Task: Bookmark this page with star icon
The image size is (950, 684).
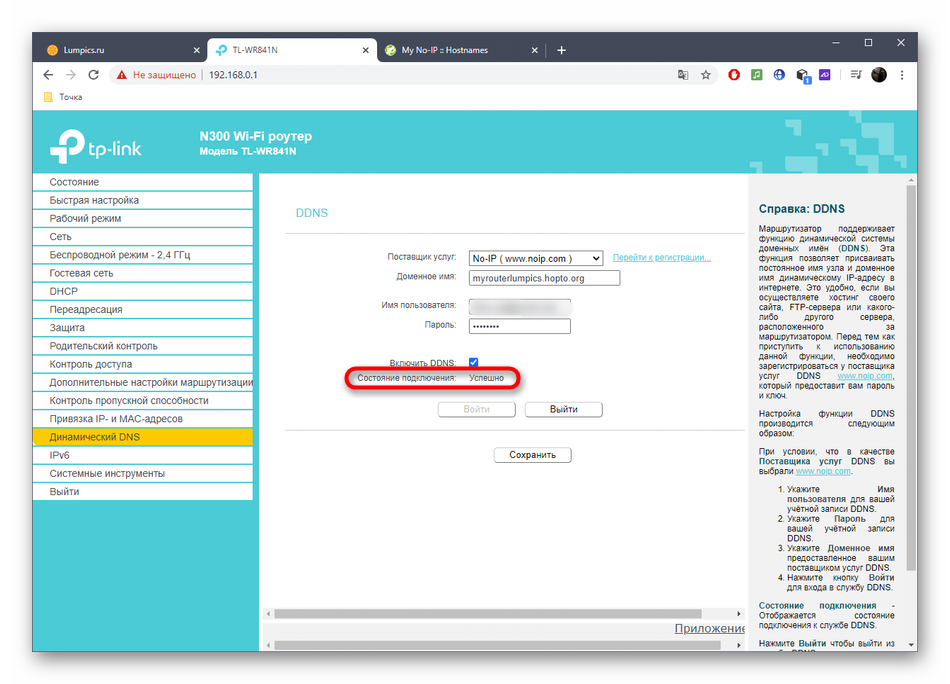Action: [x=706, y=75]
